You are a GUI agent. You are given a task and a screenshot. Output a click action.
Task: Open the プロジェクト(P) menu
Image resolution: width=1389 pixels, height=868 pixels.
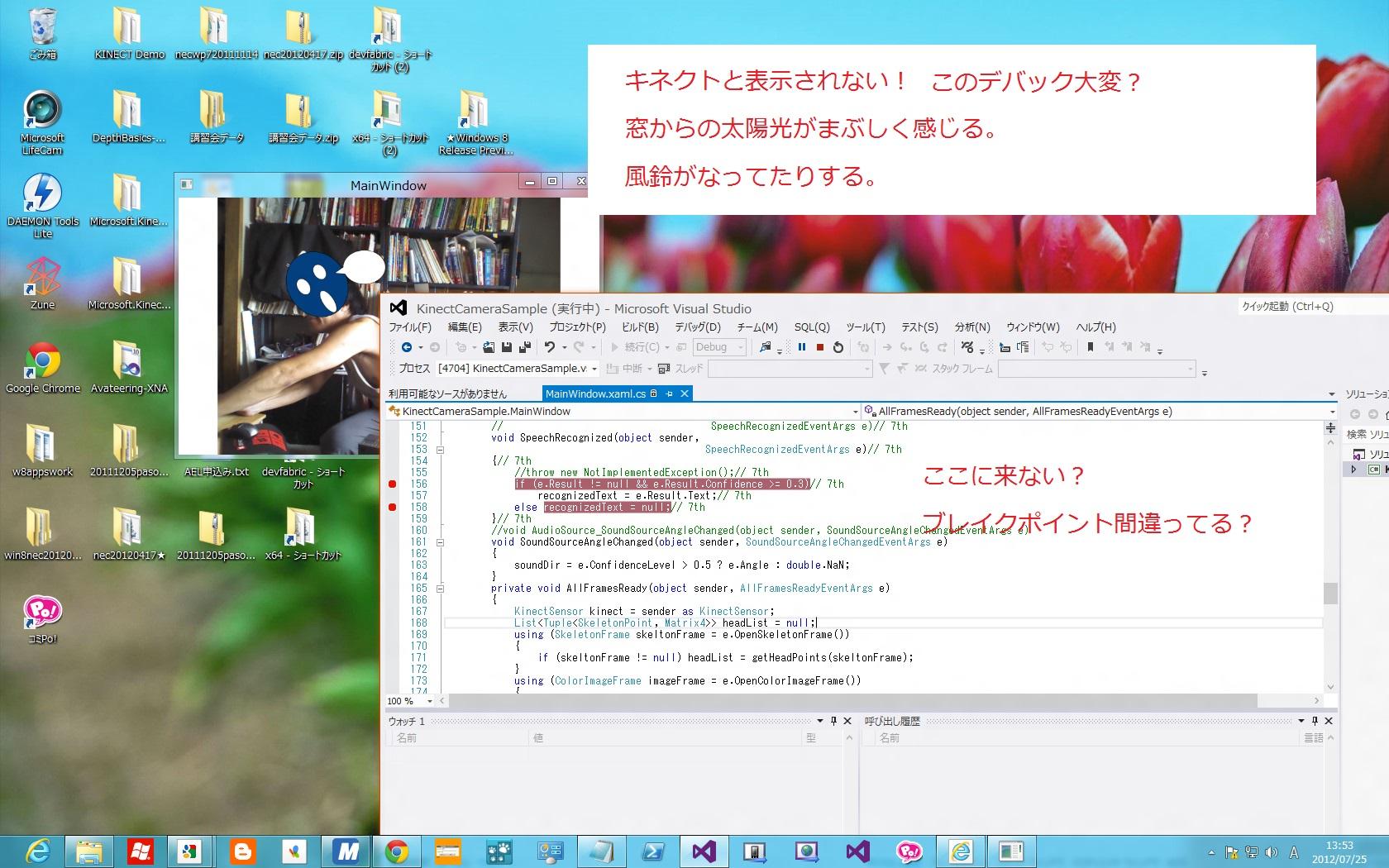click(577, 327)
